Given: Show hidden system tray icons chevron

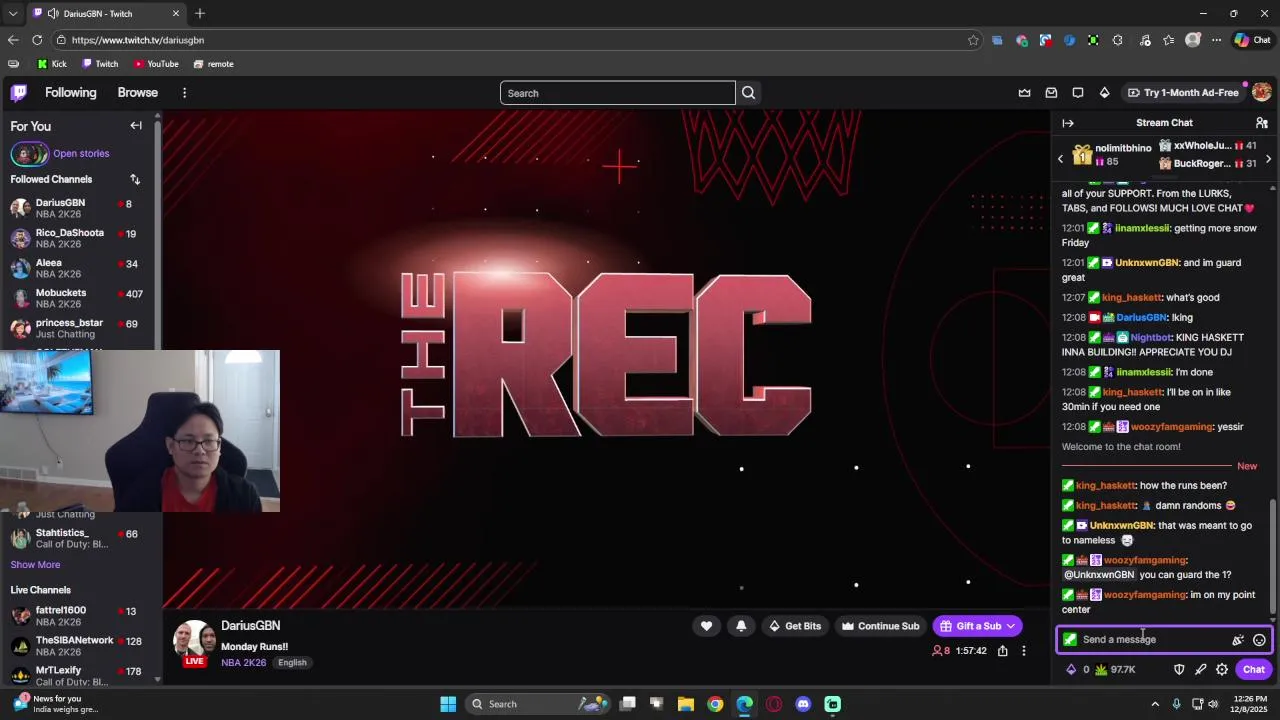Looking at the screenshot, I should pyautogui.click(x=1155, y=704).
